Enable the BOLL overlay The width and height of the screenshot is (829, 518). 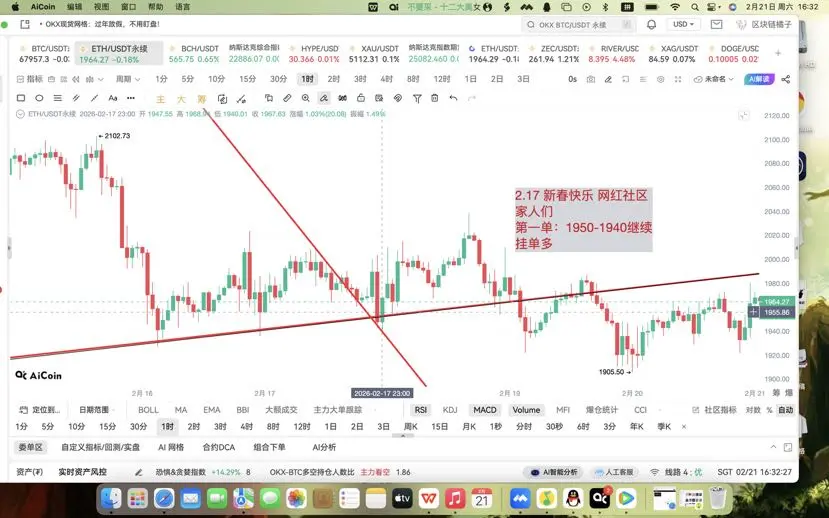(148, 410)
